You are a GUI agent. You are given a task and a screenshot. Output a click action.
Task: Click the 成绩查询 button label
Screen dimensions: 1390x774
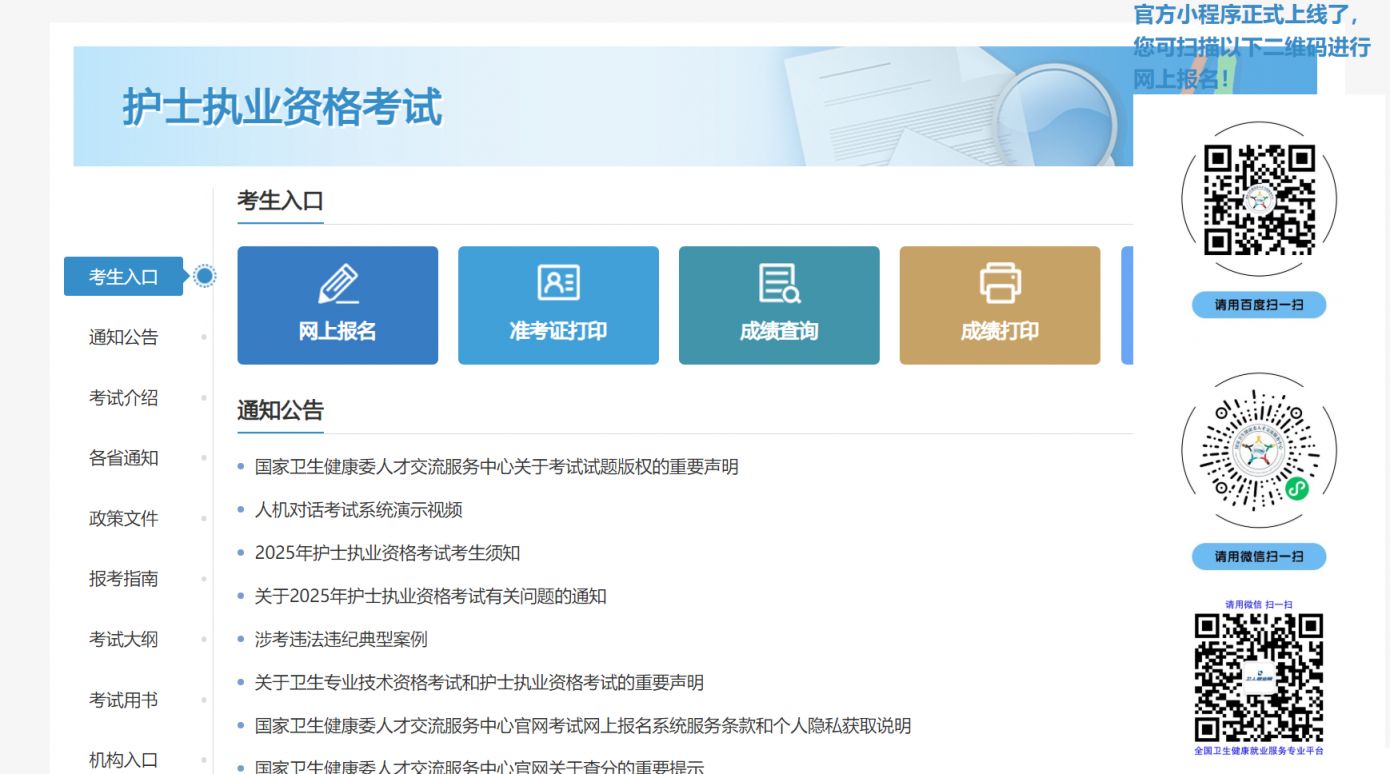pyautogui.click(x=779, y=331)
